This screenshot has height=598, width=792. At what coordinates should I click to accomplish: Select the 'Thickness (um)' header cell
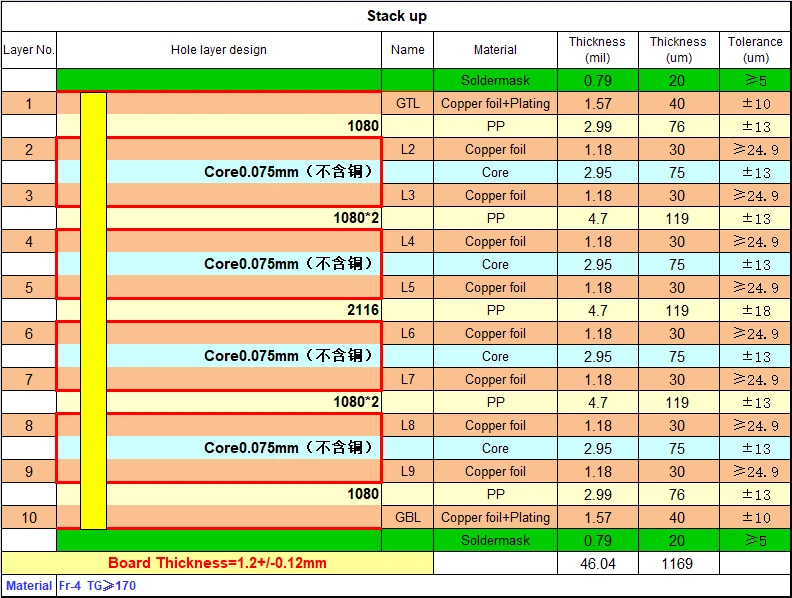pyautogui.click(x=678, y=50)
